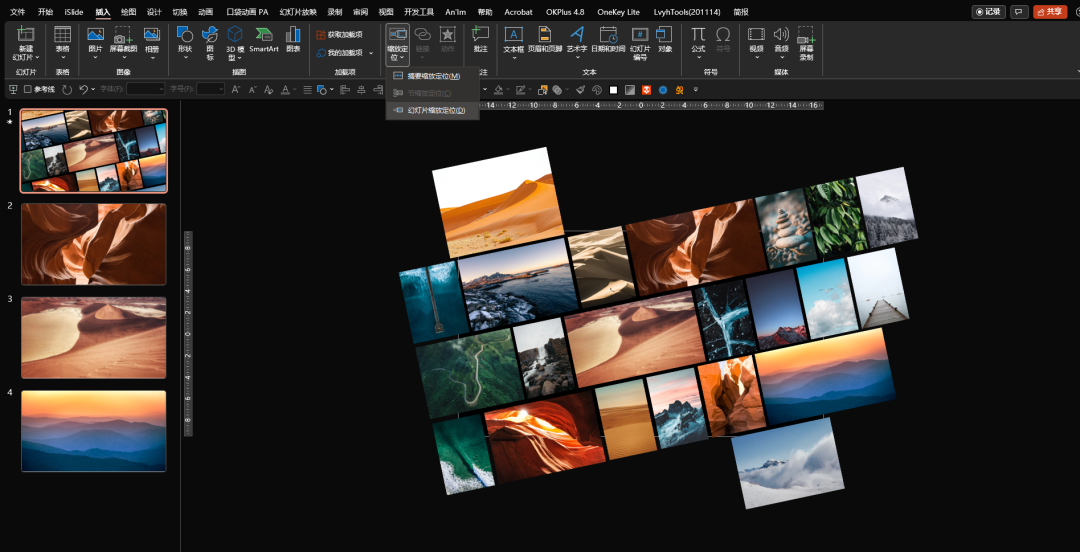The width and height of the screenshot is (1080, 552).
Task: Open the comments pane button beside 记录
Action: point(1019,12)
